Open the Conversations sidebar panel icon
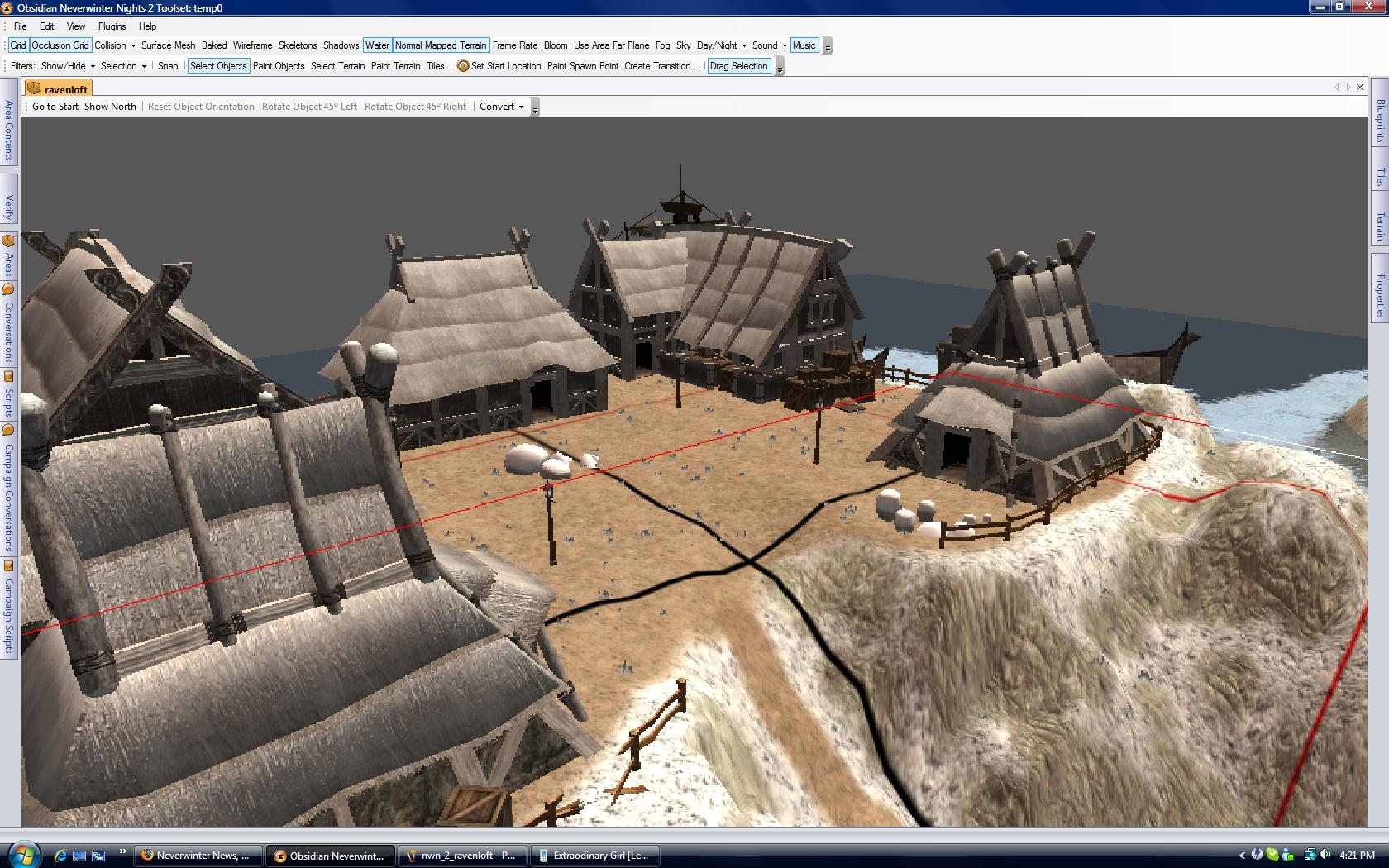 click(8, 289)
